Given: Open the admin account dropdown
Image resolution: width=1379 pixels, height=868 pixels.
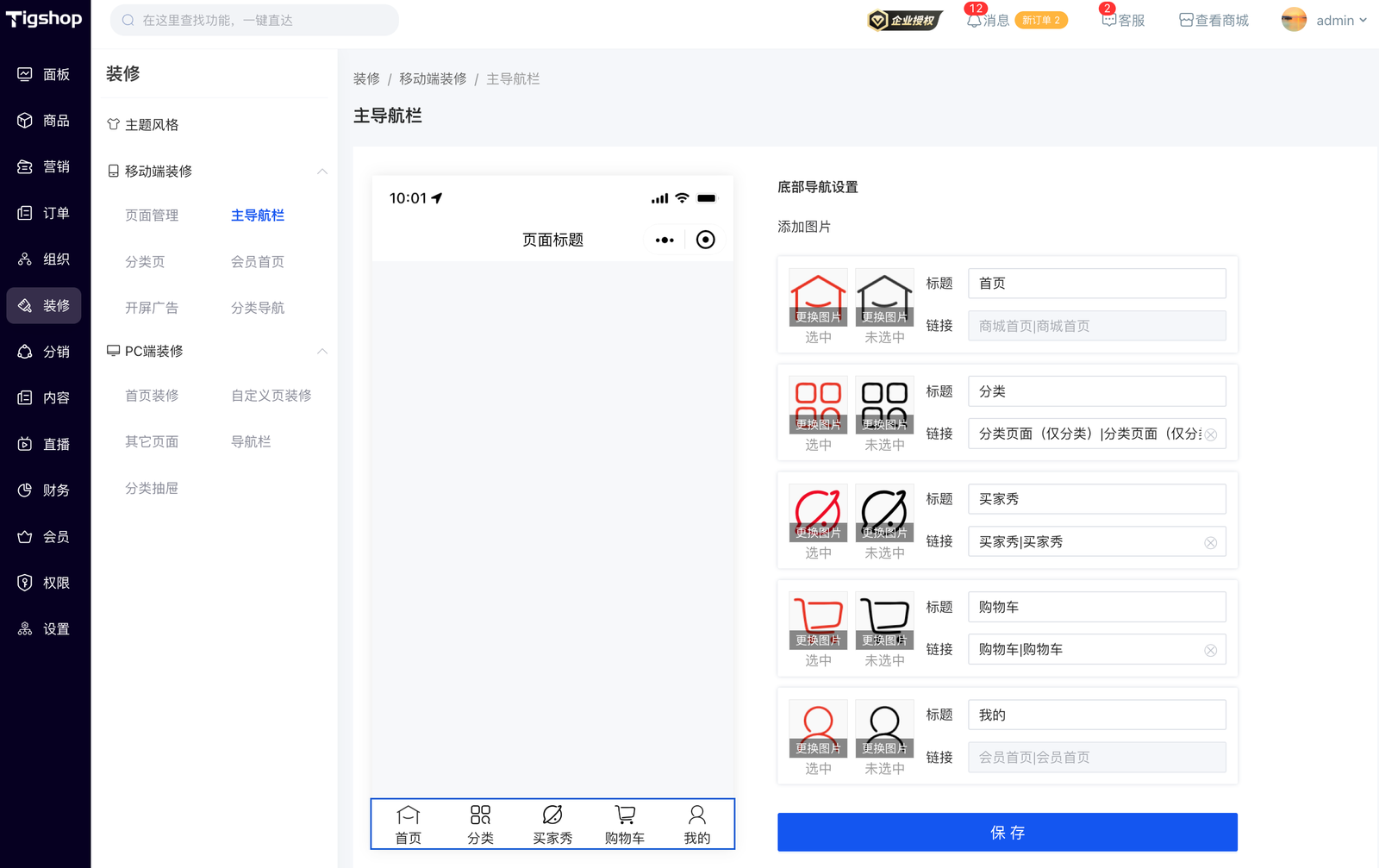Looking at the screenshot, I should (1325, 20).
